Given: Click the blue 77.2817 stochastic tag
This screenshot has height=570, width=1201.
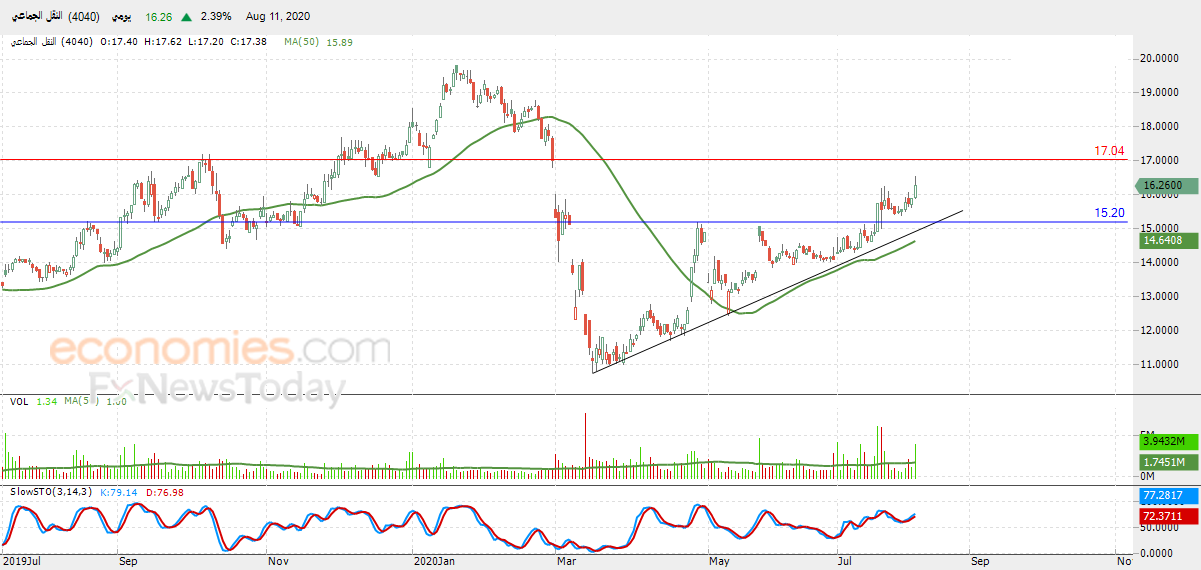Looking at the screenshot, I should (1165, 496).
